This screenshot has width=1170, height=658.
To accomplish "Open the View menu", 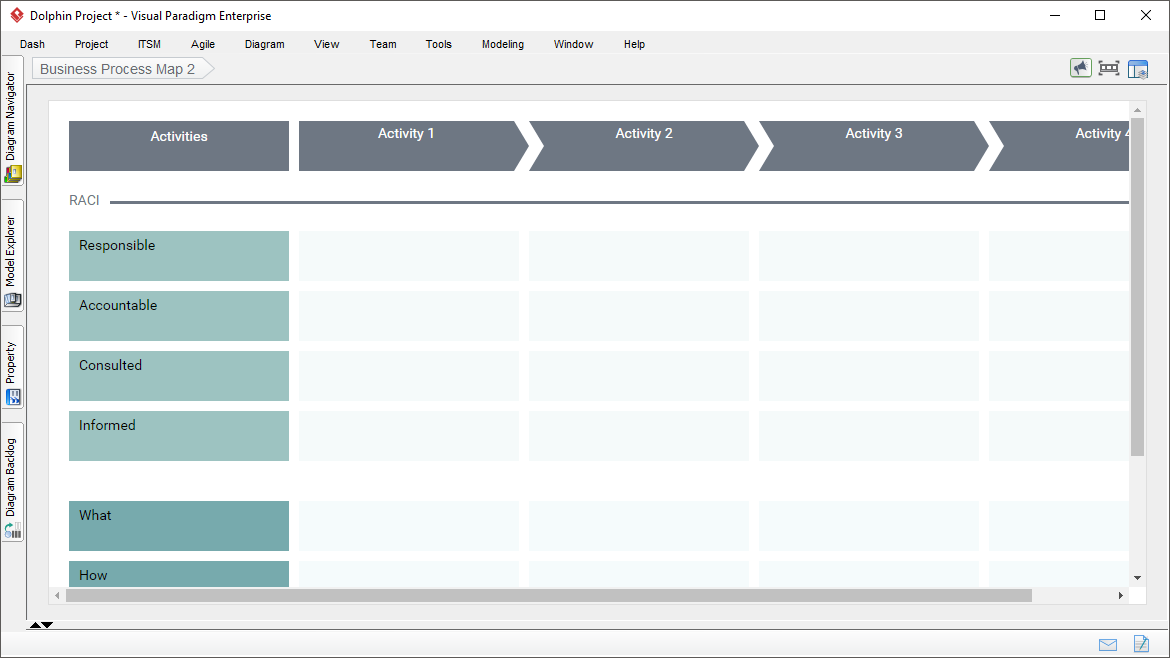I will point(326,44).
